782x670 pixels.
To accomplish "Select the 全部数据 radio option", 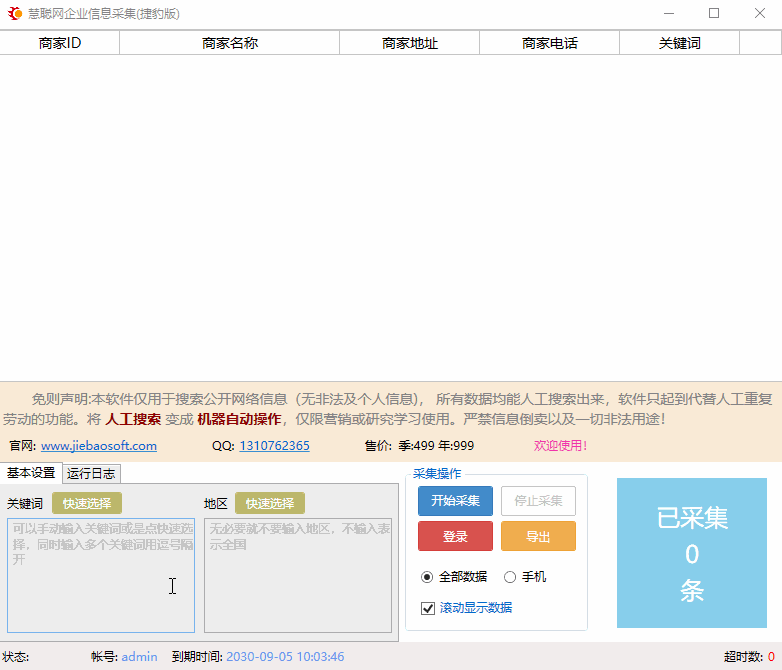I will [427, 577].
